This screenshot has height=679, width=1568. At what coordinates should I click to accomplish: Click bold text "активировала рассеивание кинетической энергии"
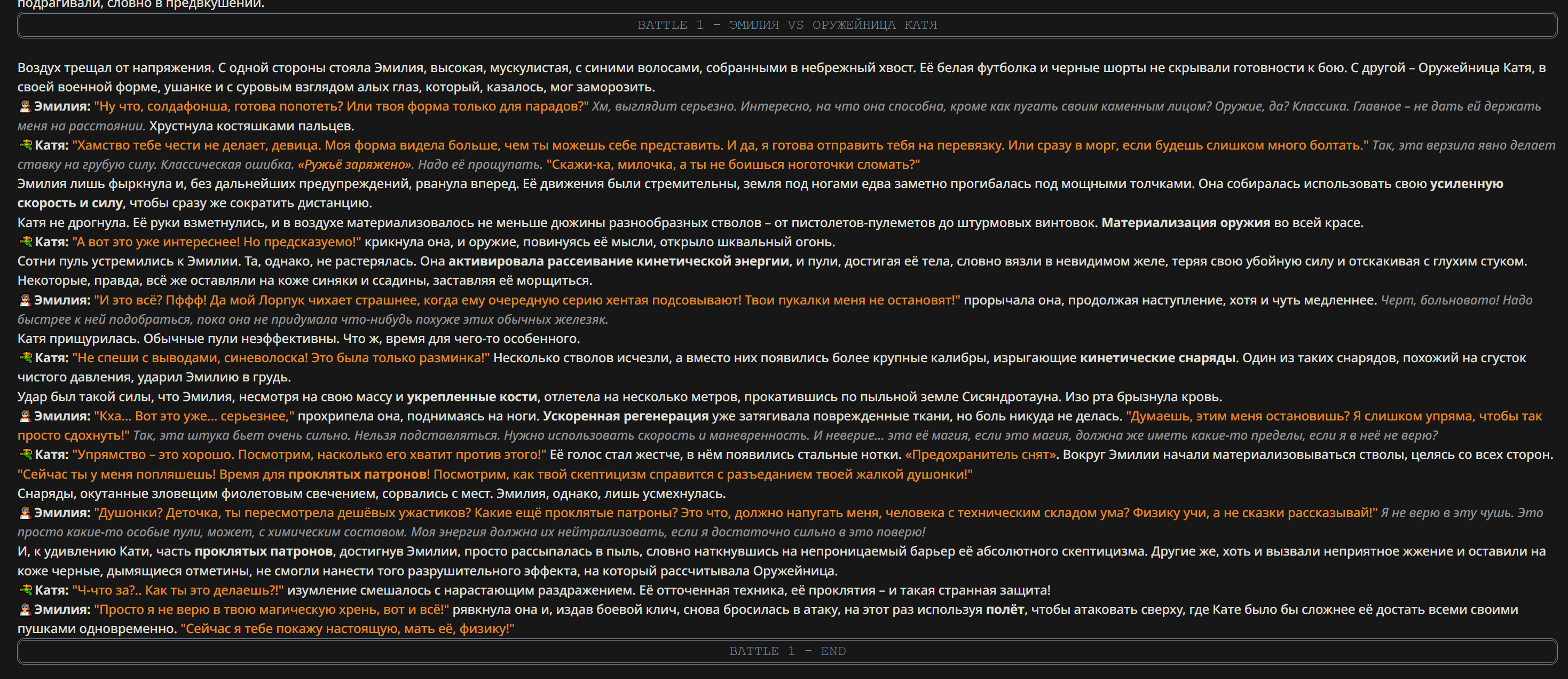coord(618,261)
